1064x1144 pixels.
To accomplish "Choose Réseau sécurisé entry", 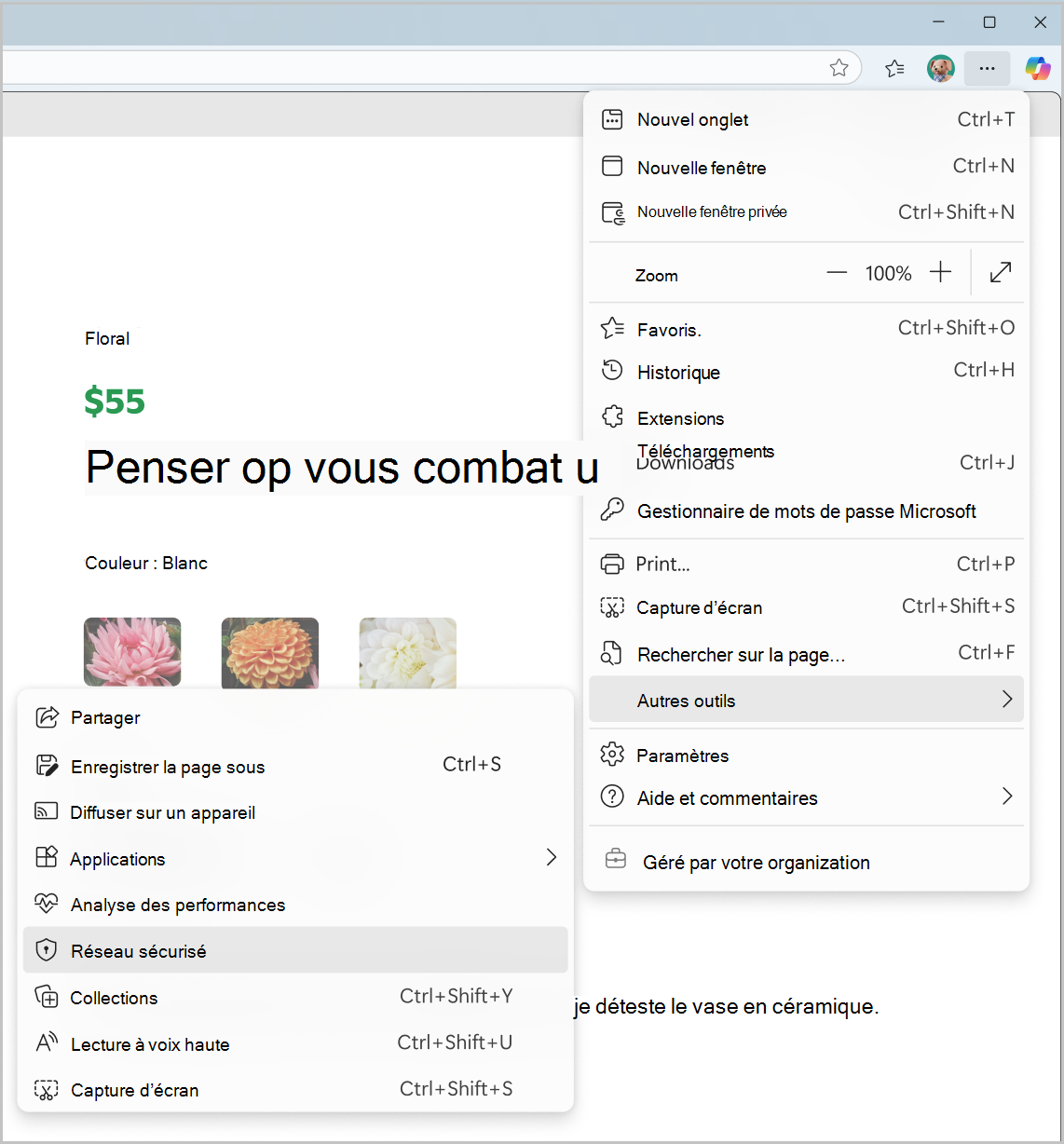I will tap(295, 950).
